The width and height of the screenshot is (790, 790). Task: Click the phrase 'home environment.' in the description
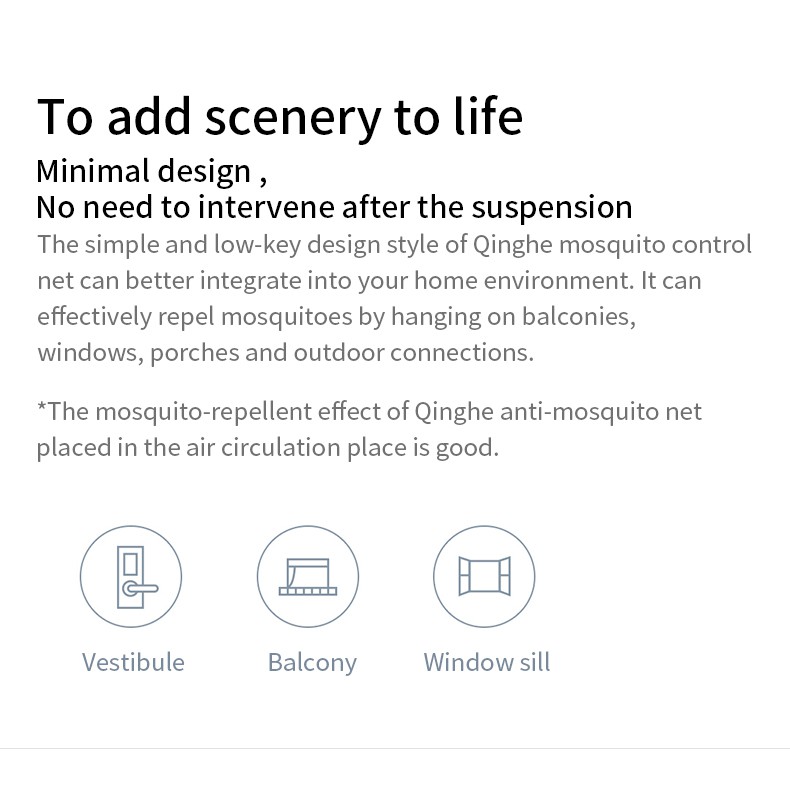click(x=524, y=281)
